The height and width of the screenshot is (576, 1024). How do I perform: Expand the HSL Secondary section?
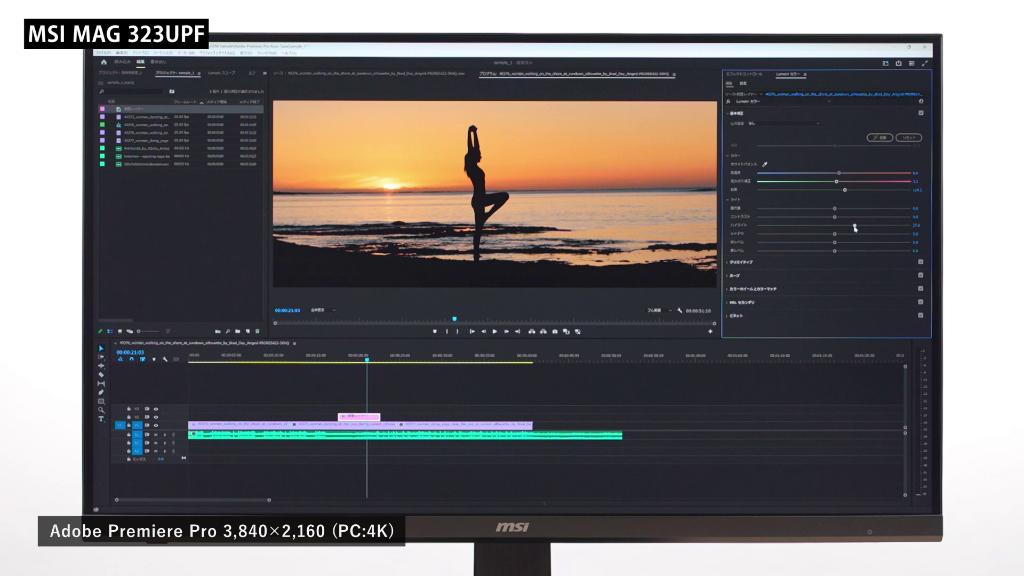pyautogui.click(x=742, y=302)
